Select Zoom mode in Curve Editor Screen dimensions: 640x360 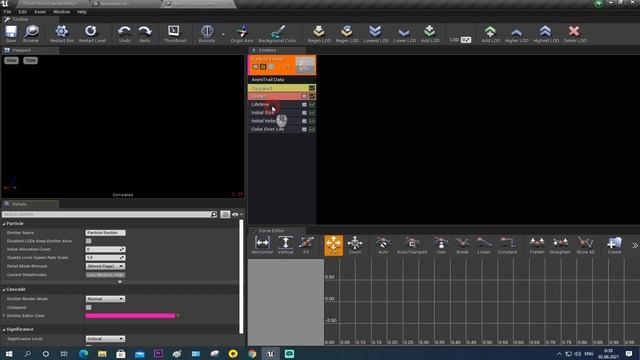[355, 245]
